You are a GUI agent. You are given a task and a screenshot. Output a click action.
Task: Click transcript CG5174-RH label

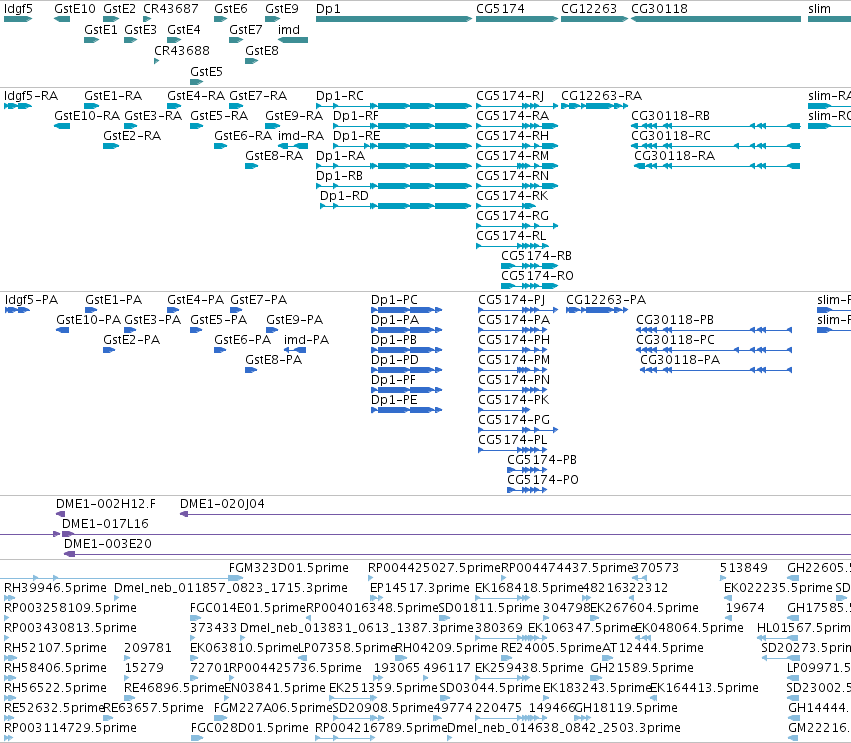[x=512, y=136]
